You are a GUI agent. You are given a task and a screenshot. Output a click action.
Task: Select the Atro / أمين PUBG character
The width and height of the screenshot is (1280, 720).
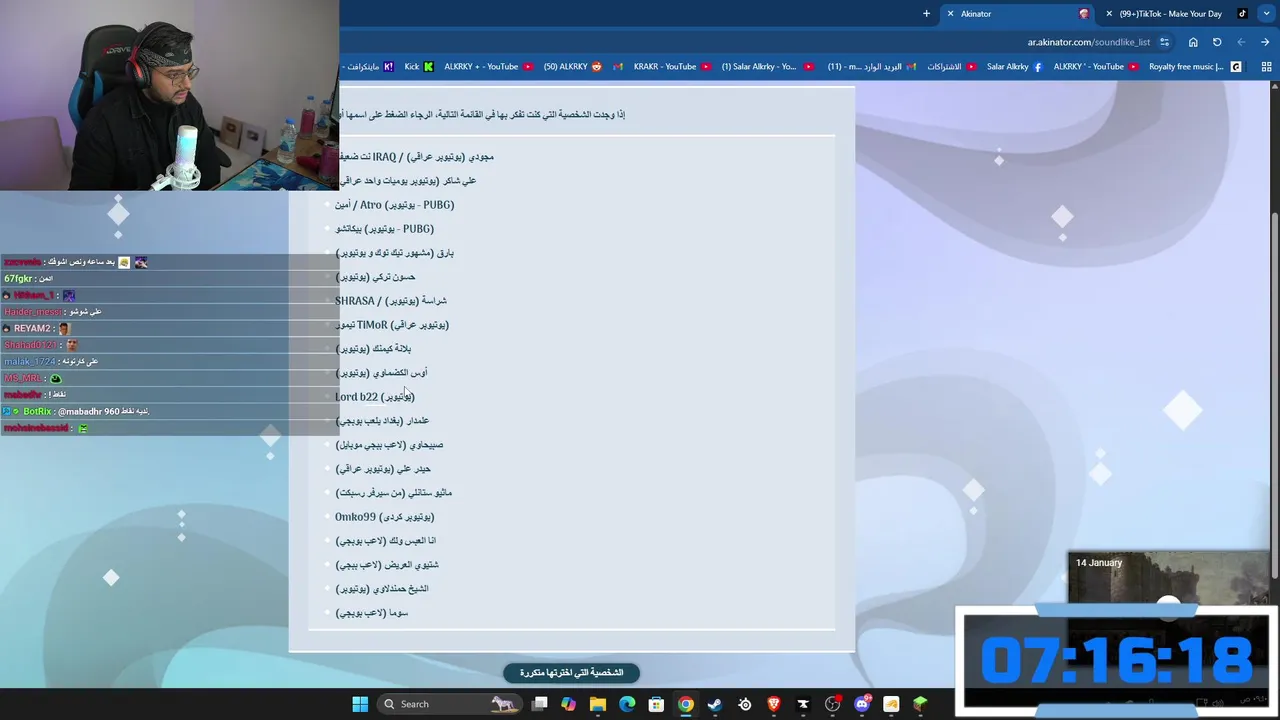[394, 205]
